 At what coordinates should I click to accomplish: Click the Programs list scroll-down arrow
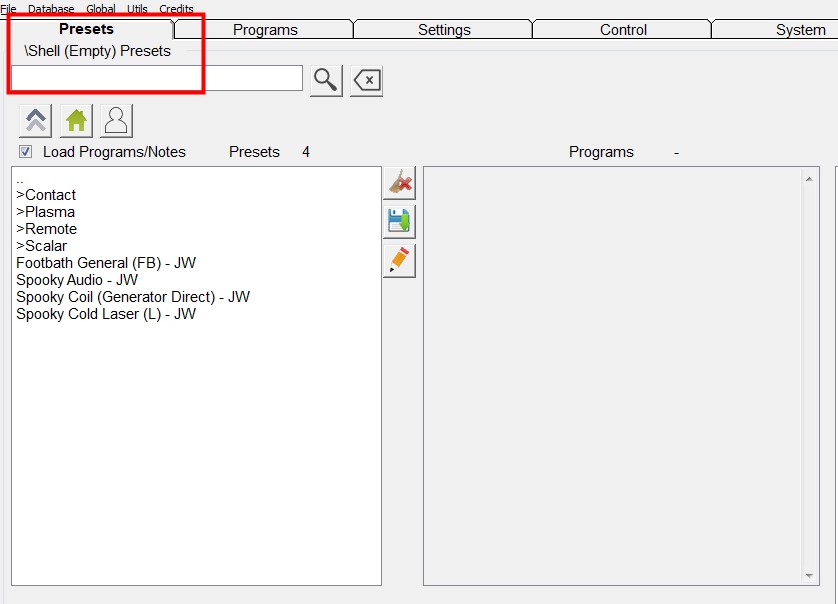point(810,576)
